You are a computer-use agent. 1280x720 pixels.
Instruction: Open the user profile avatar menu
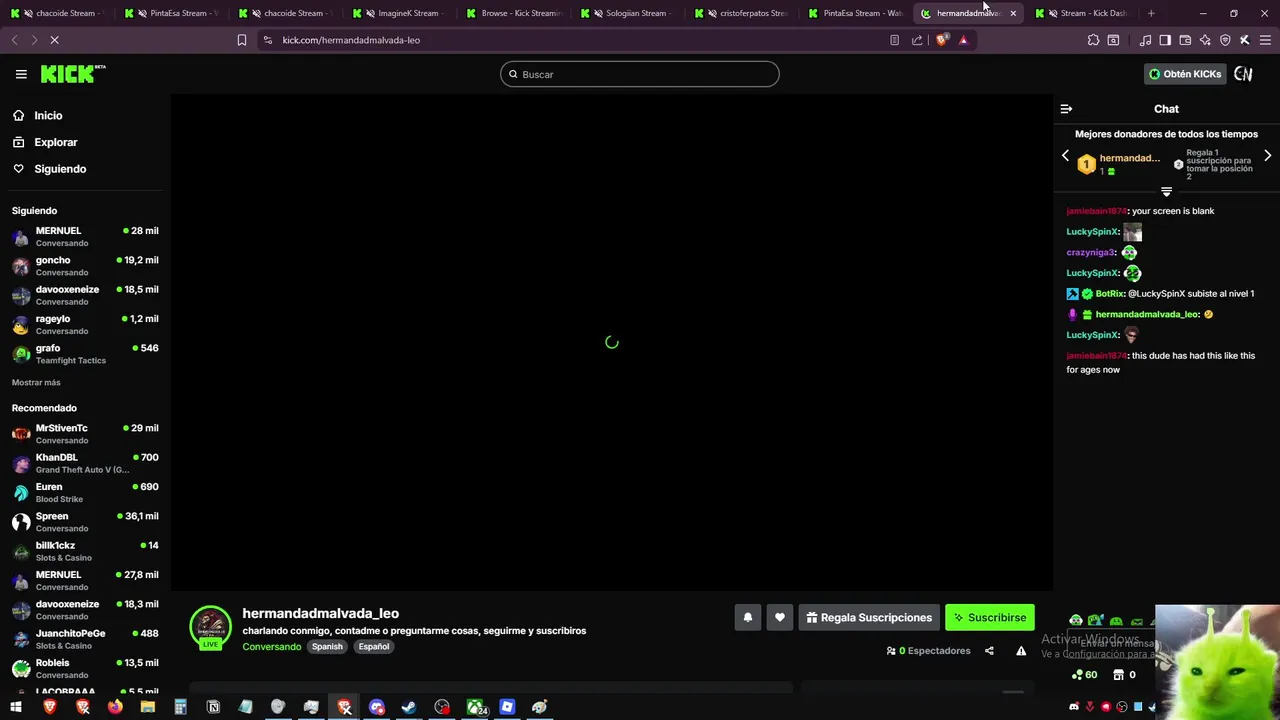pyautogui.click(x=1243, y=74)
